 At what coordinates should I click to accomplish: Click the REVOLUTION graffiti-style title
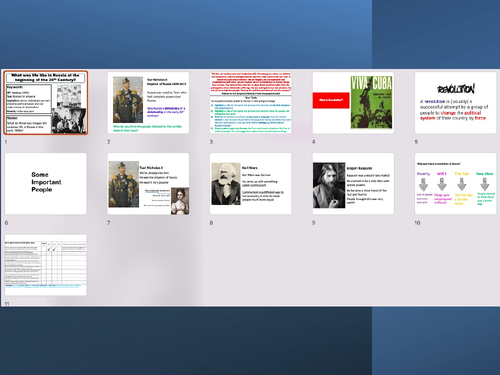[456, 89]
